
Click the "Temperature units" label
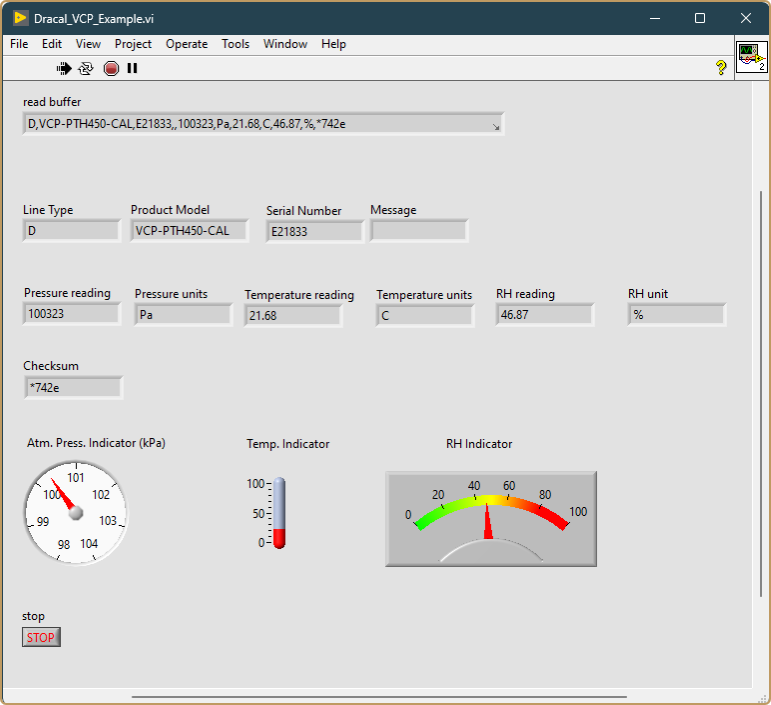coord(424,295)
